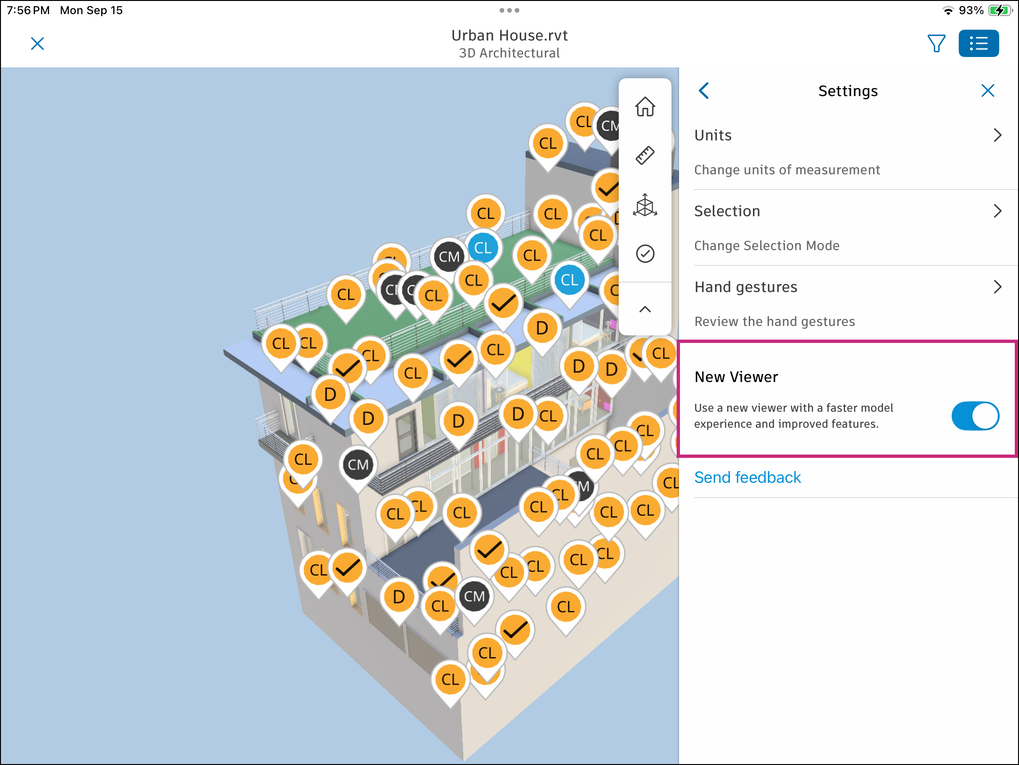Open the 3D section box tool
The width and height of the screenshot is (1019, 765).
pos(645,205)
